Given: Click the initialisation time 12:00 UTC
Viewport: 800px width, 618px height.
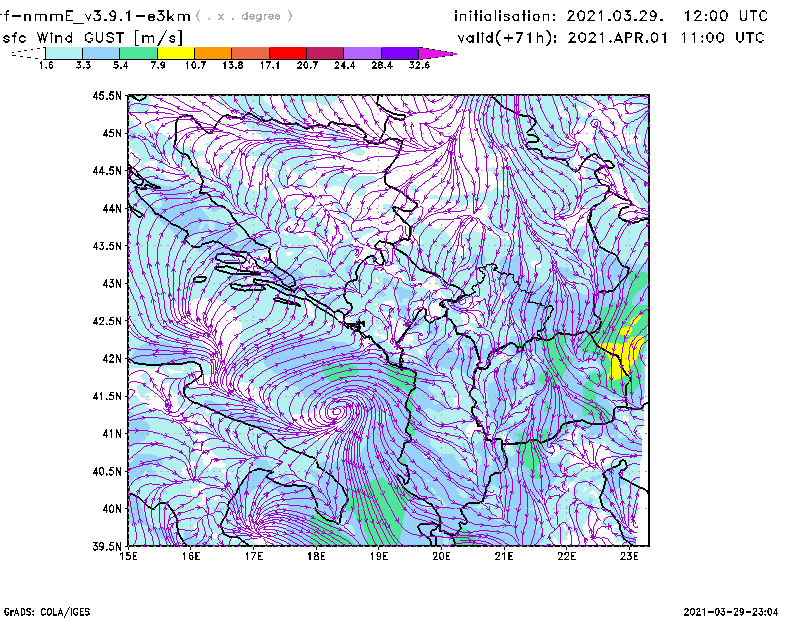Looking at the screenshot, I should tap(726, 16).
